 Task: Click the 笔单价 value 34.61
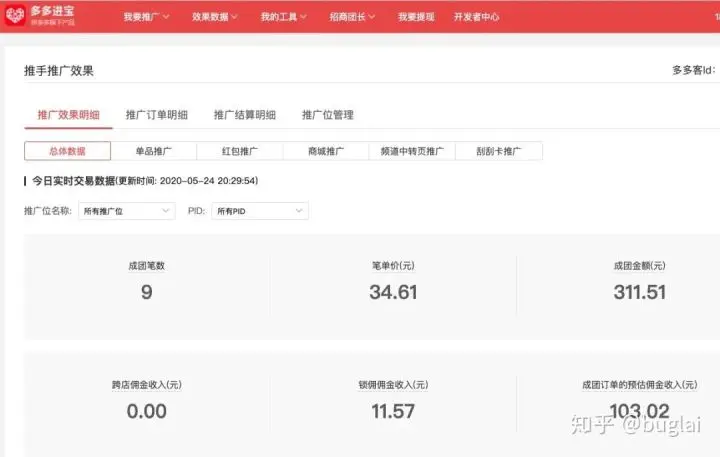tap(393, 292)
